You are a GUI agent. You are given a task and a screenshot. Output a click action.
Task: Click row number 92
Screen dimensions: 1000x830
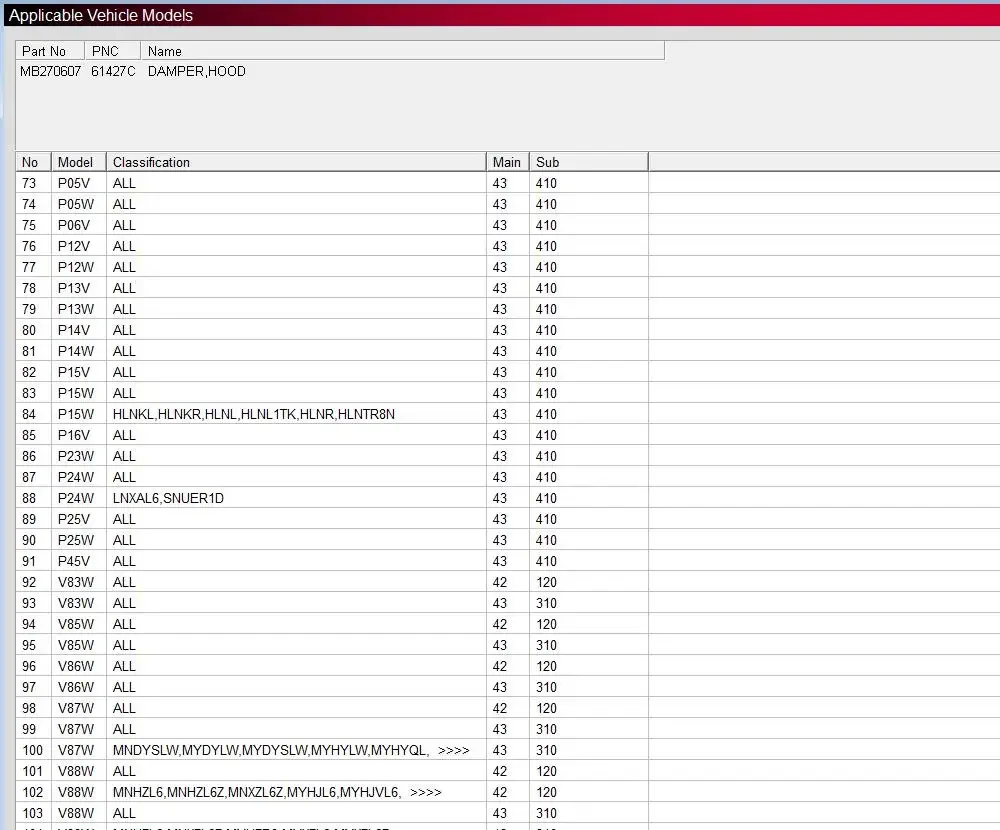tap(29, 583)
